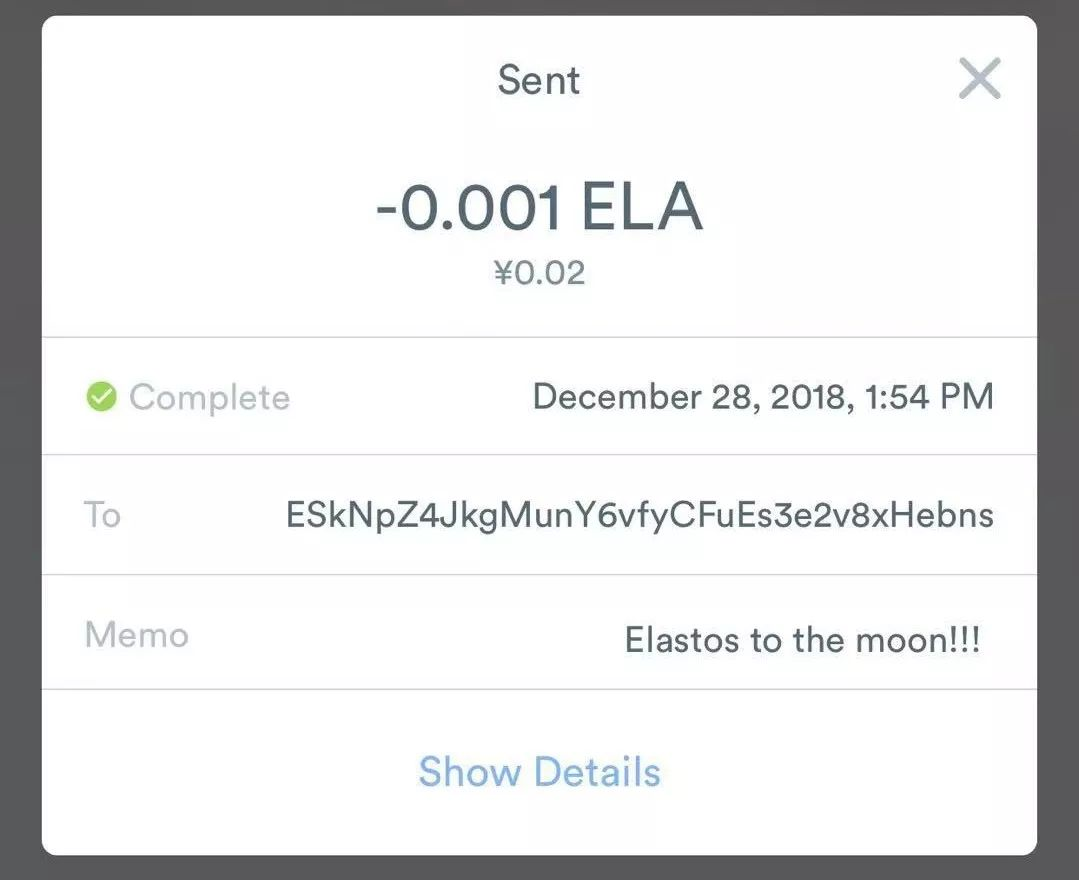Click 'December 28' in the timestamp

(647, 397)
